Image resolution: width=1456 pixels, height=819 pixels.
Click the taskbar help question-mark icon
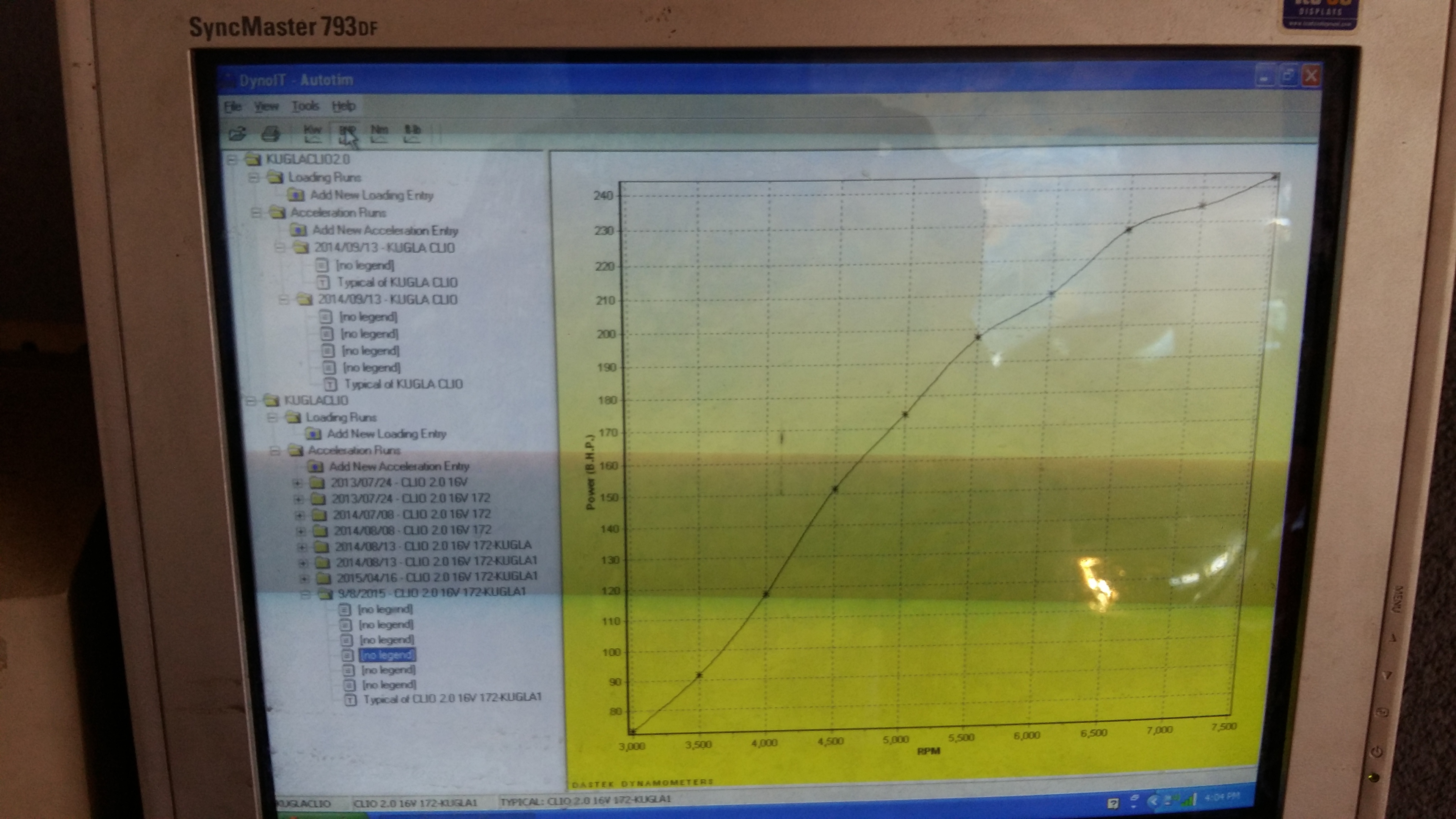1114,803
